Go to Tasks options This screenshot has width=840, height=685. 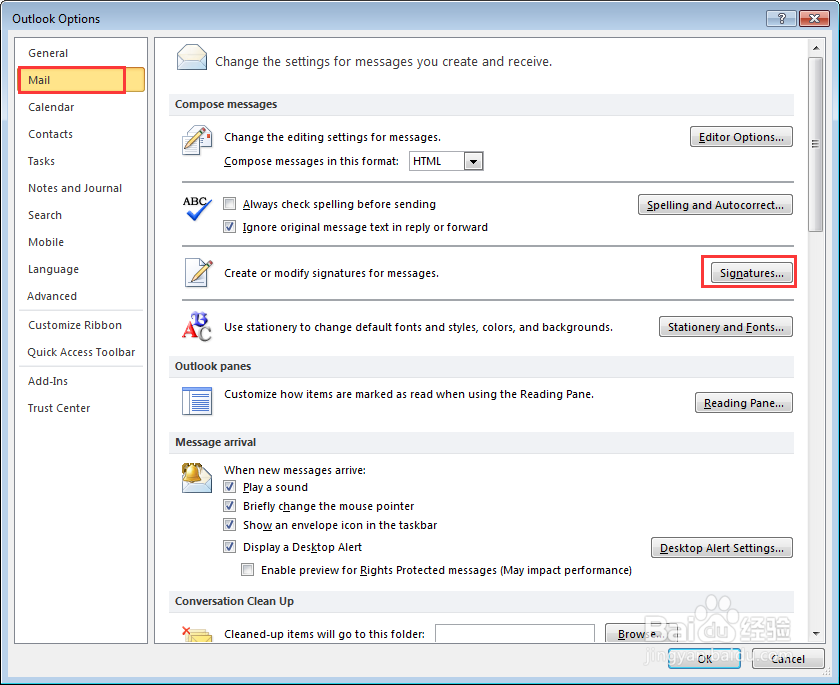click(80, 161)
